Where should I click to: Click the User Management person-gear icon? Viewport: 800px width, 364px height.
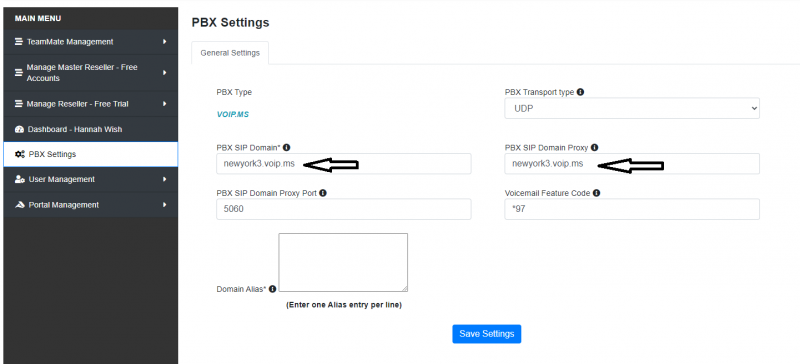click(20, 180)
